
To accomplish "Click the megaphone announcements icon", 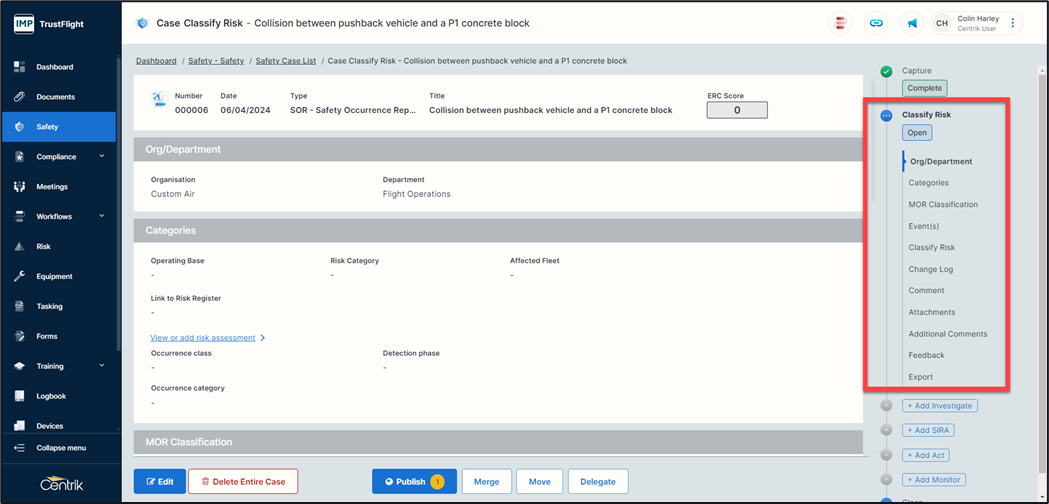I will tap(912, 23).
